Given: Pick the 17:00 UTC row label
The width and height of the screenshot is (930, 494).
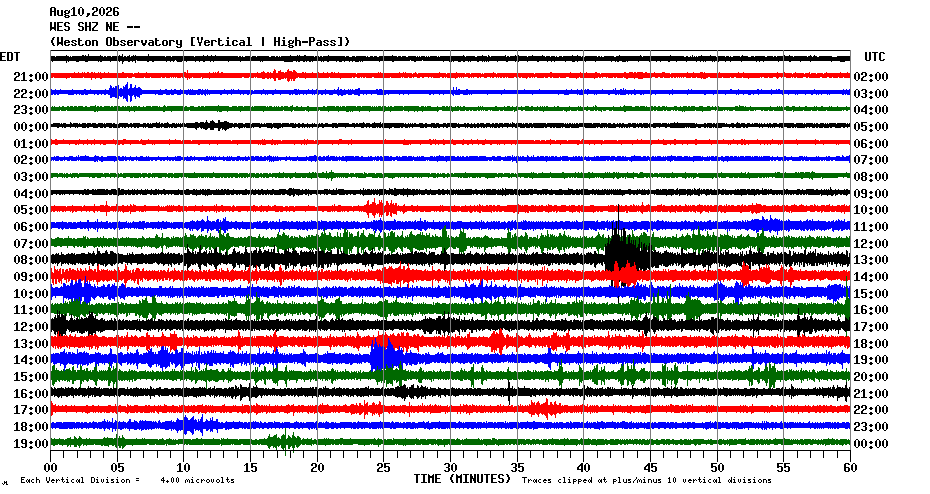Looking at the screenshot, I should 871,327.
